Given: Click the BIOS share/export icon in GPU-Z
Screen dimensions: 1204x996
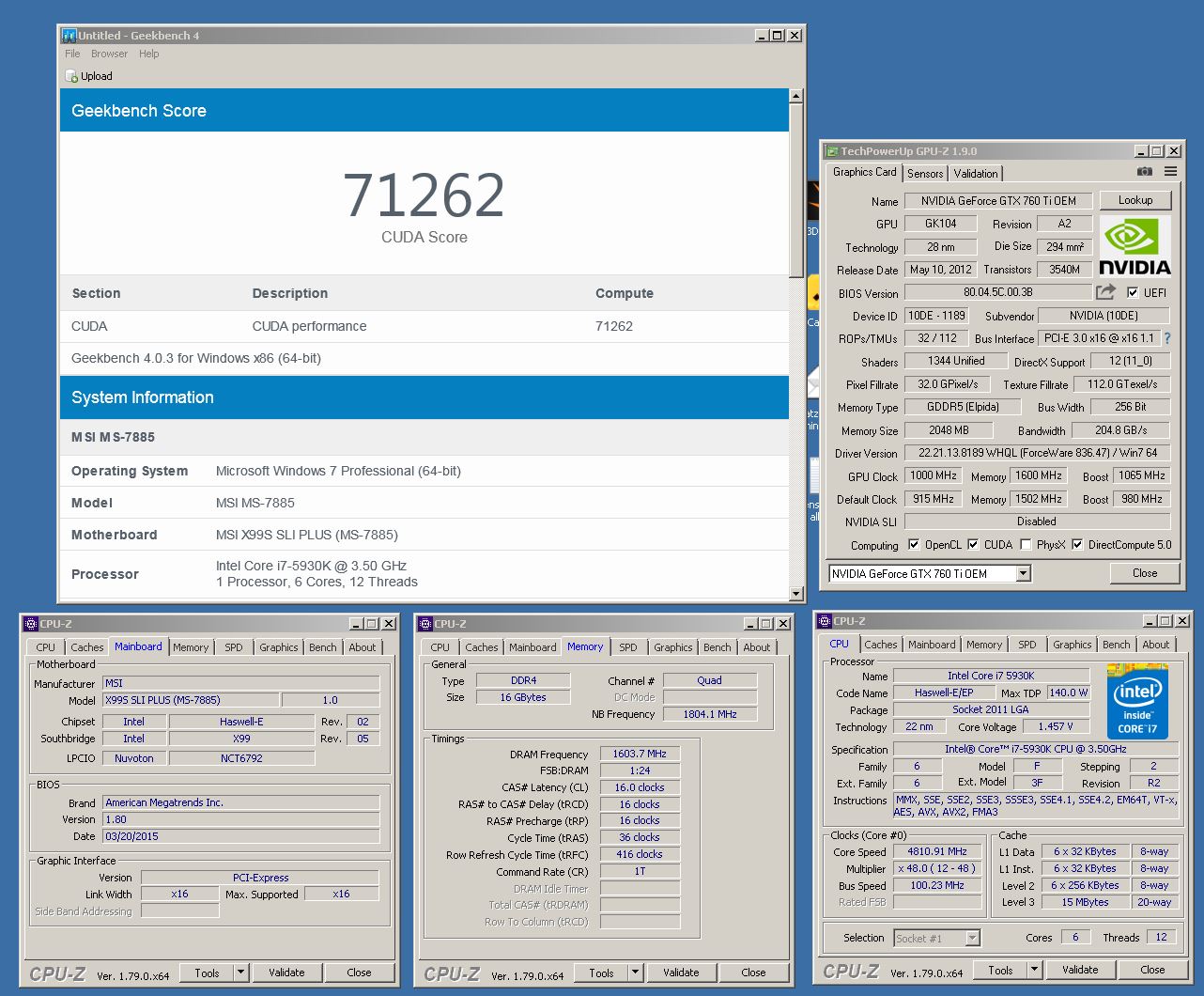Looking at the screenshot, I should coord(1106,292).
